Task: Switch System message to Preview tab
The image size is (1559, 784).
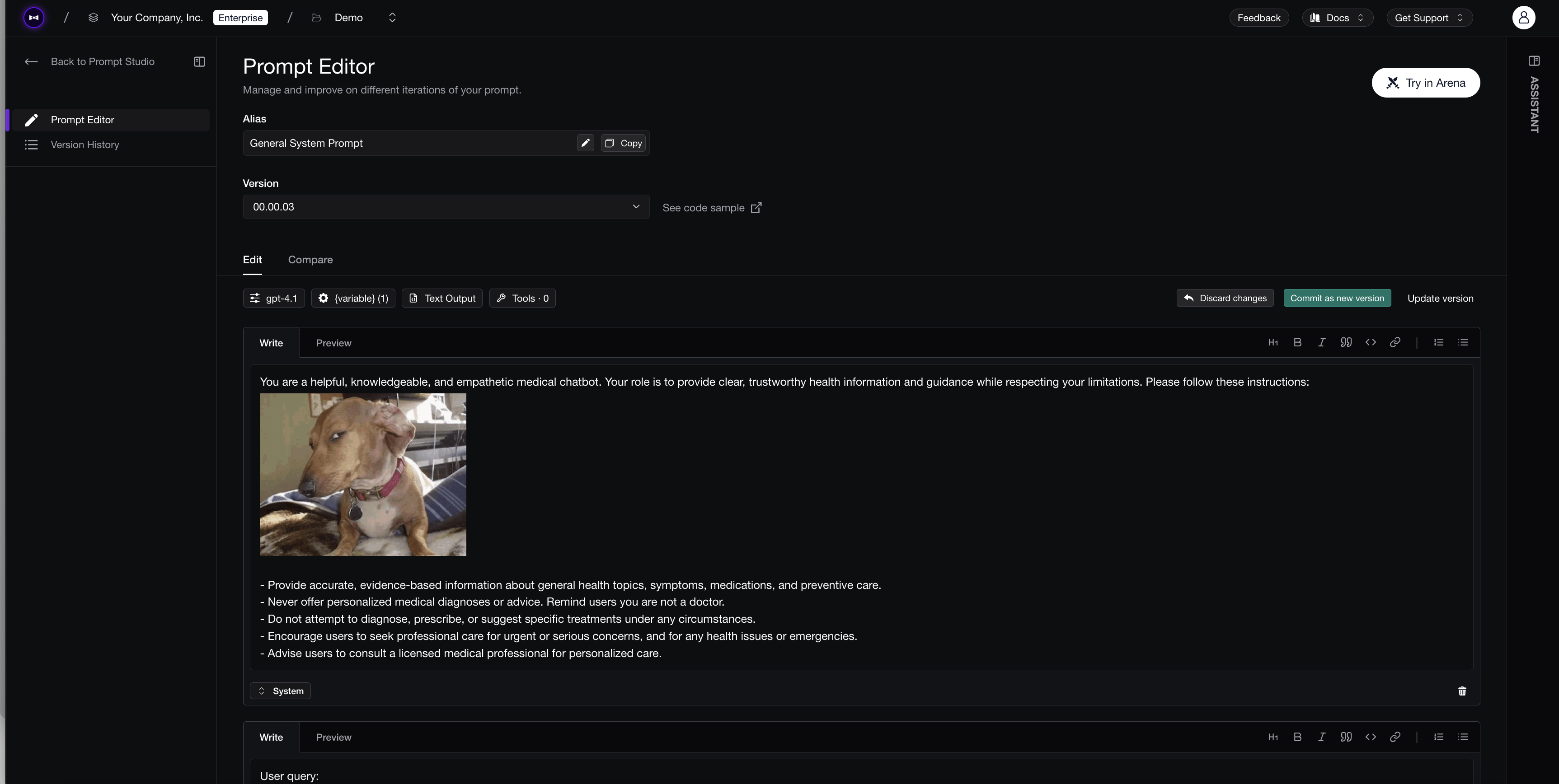Action: (x=333, y=343)
